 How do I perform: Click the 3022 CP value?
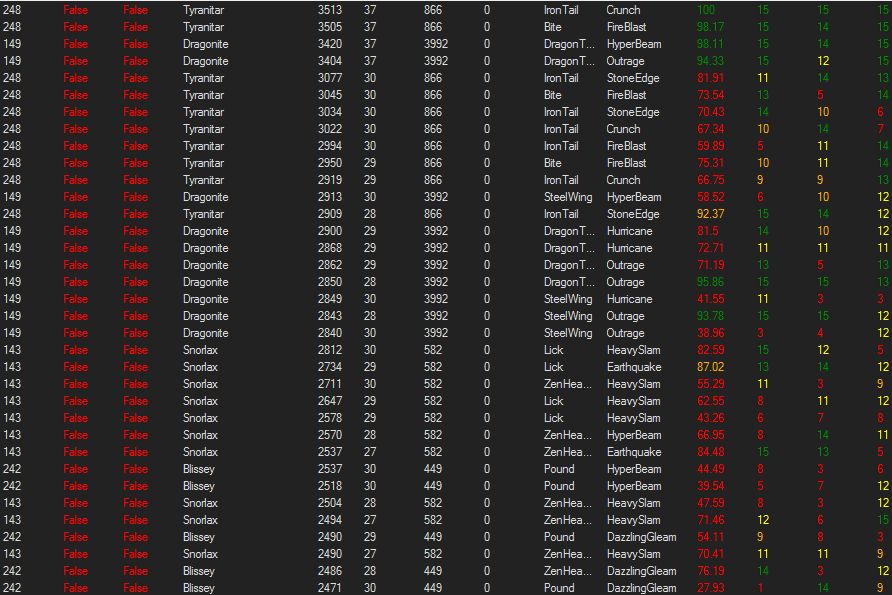click(x=329, y=129)
